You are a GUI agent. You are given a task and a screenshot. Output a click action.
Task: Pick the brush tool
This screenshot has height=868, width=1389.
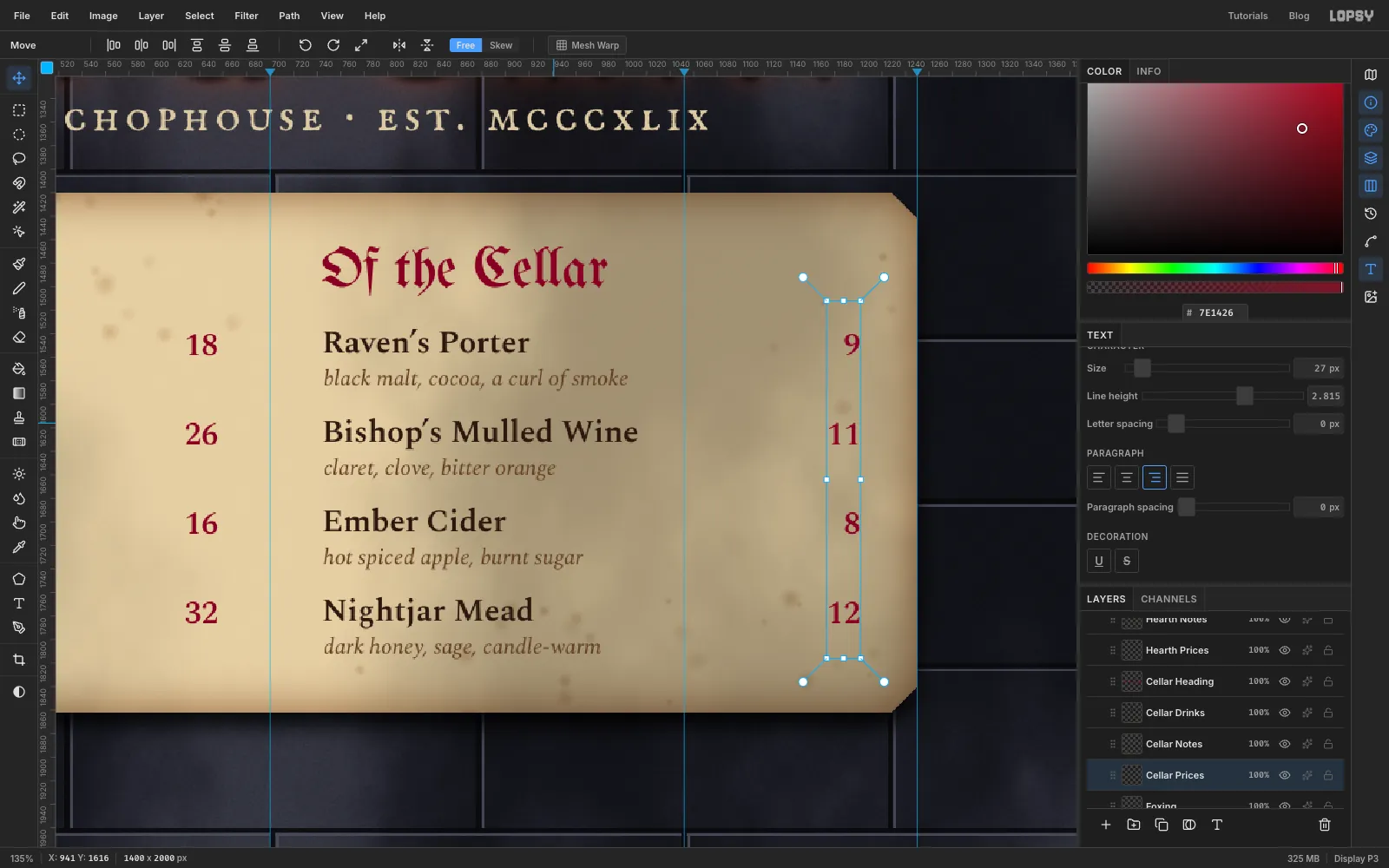tap(19, 264)
